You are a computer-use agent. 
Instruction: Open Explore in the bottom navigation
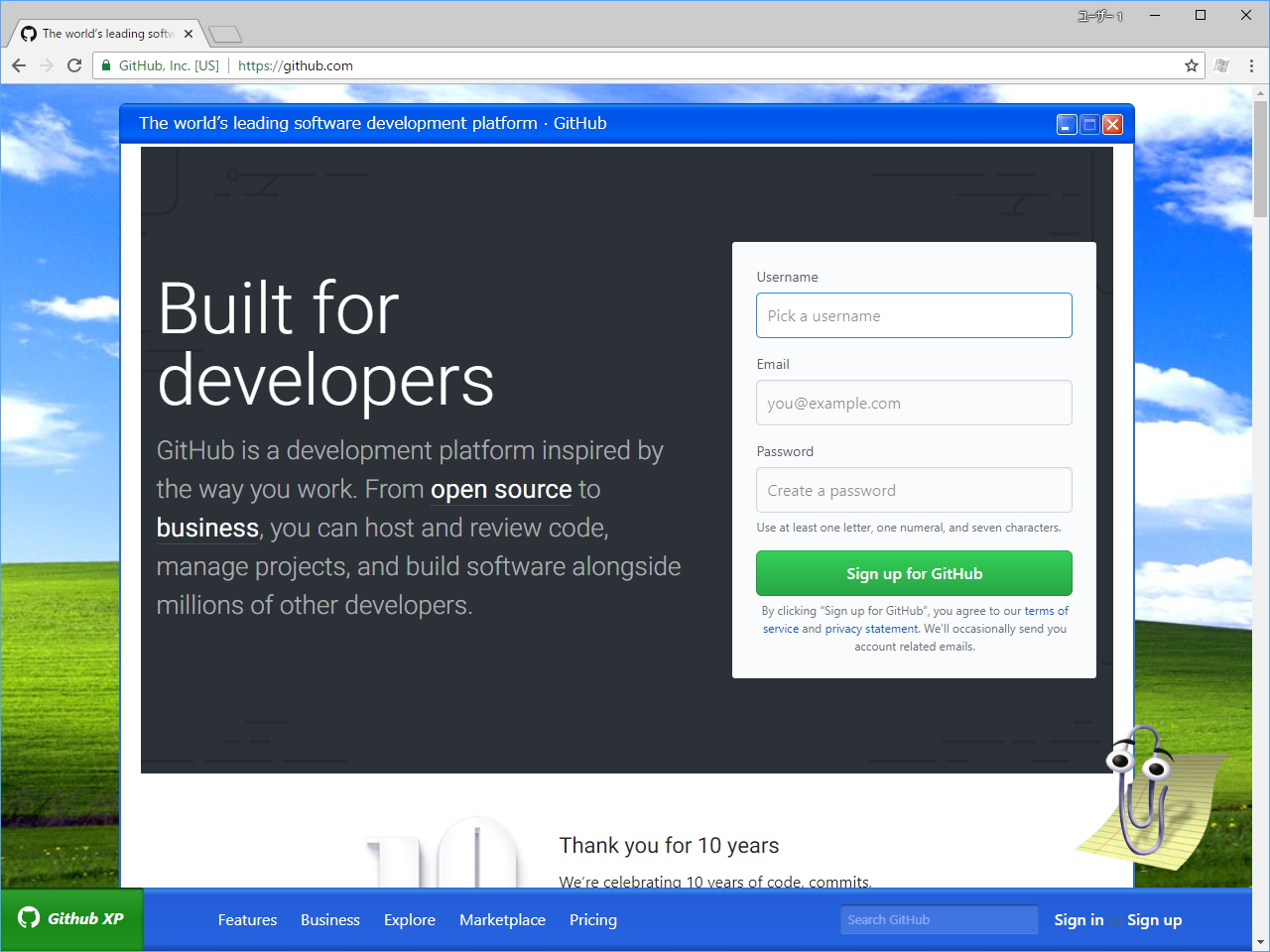(x=410, y=920)
